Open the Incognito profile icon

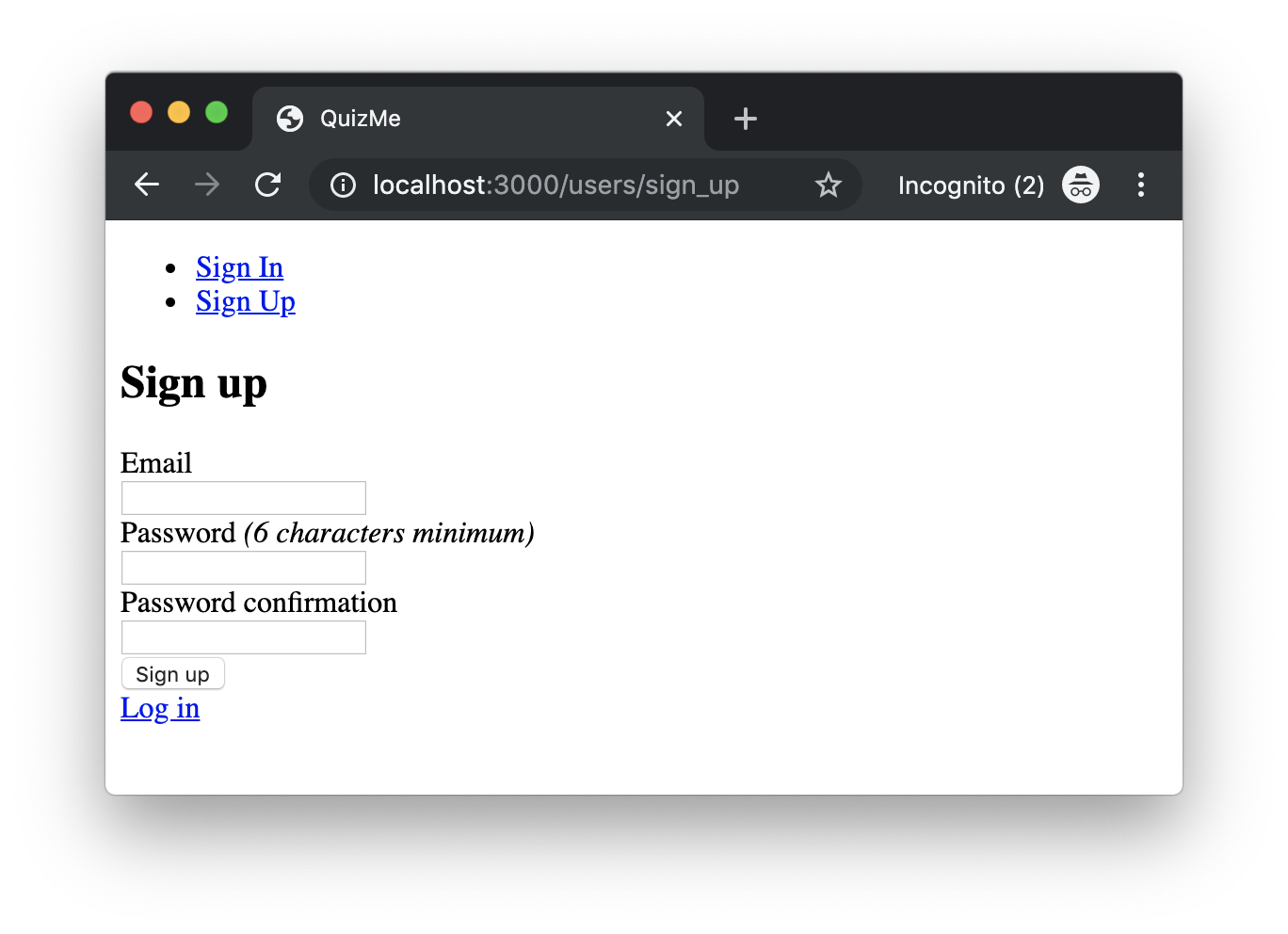pos(1081,185)
